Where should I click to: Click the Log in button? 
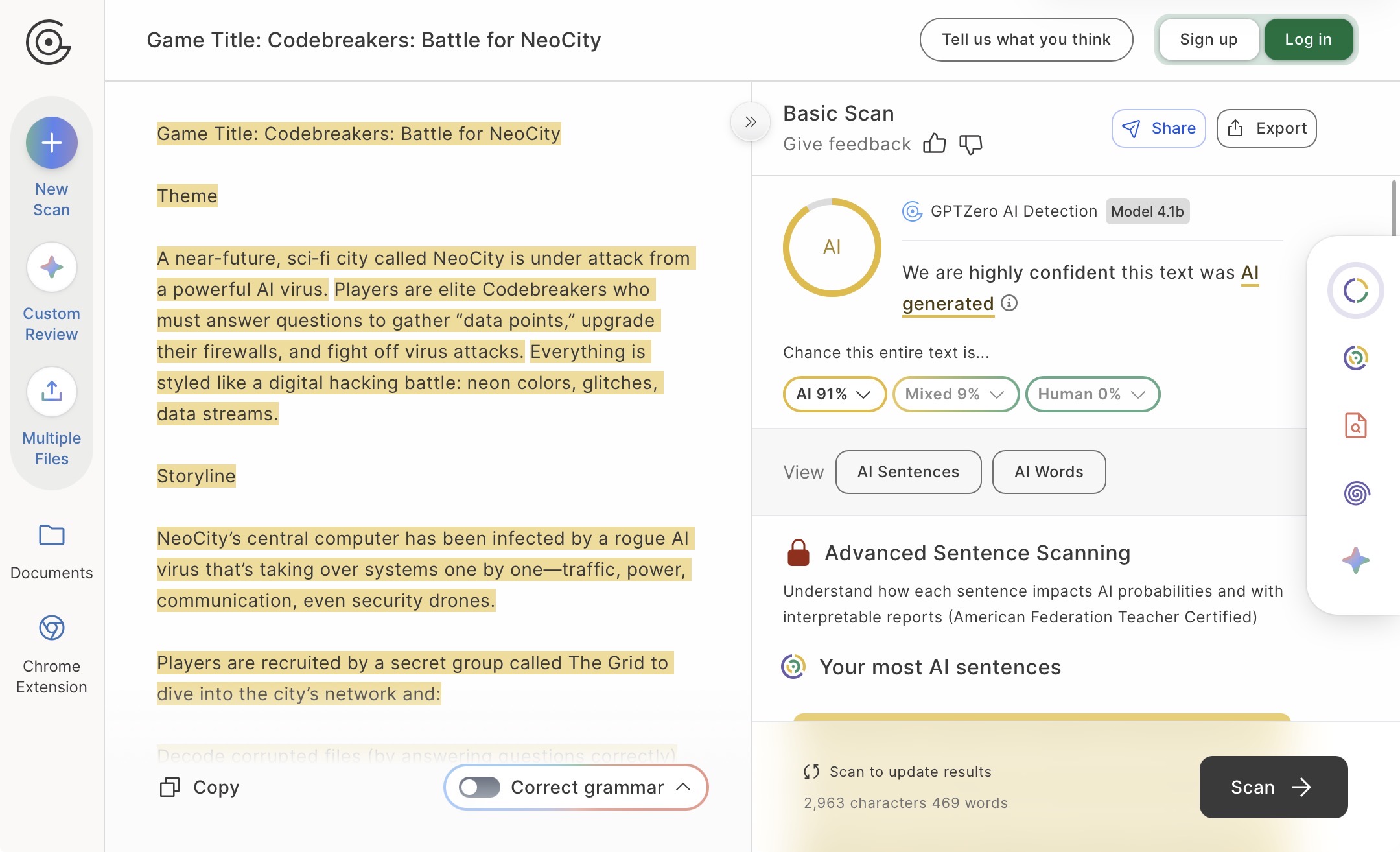click(x=1308, y=40)
